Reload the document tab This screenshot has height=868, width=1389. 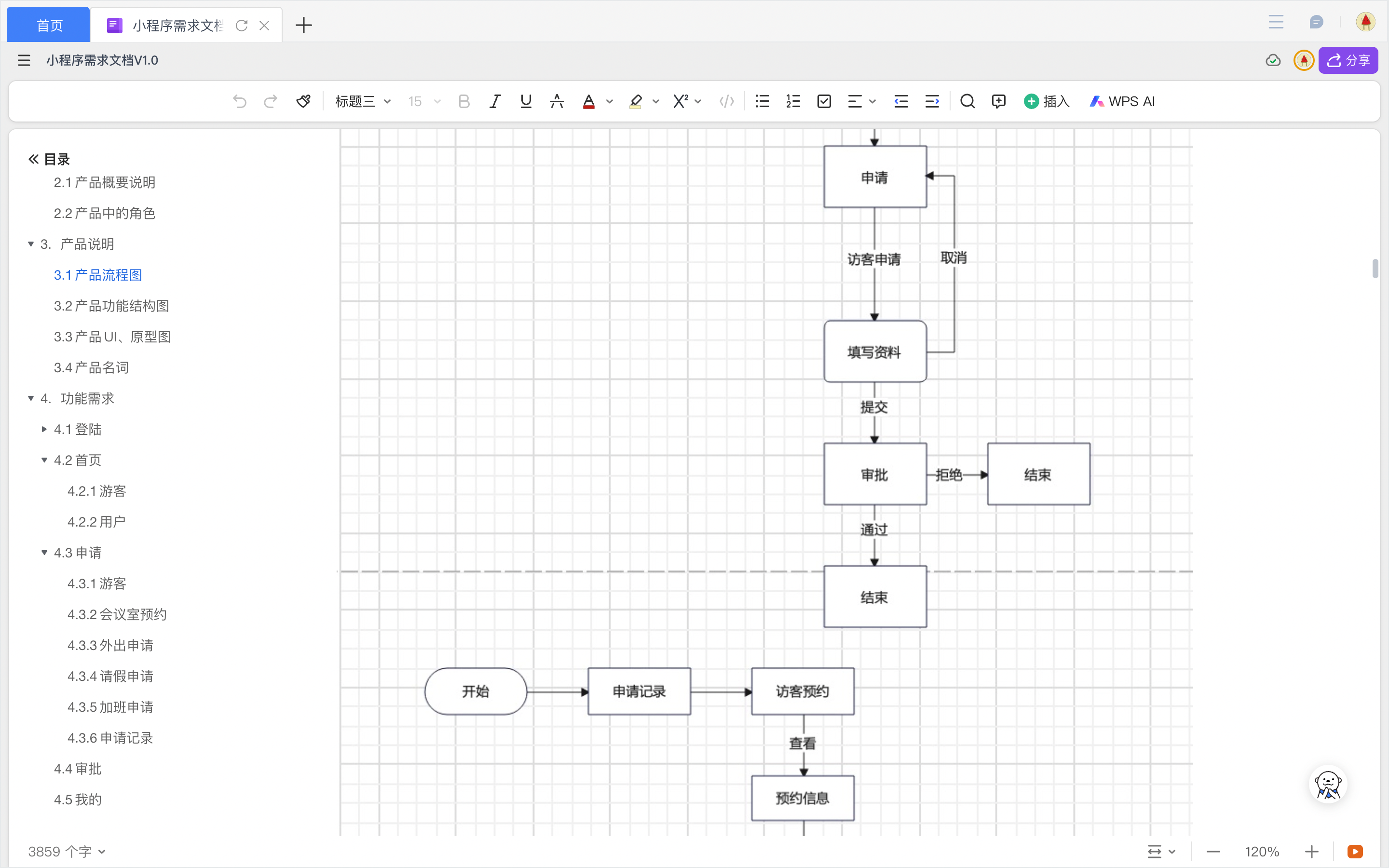coord(242,25)
